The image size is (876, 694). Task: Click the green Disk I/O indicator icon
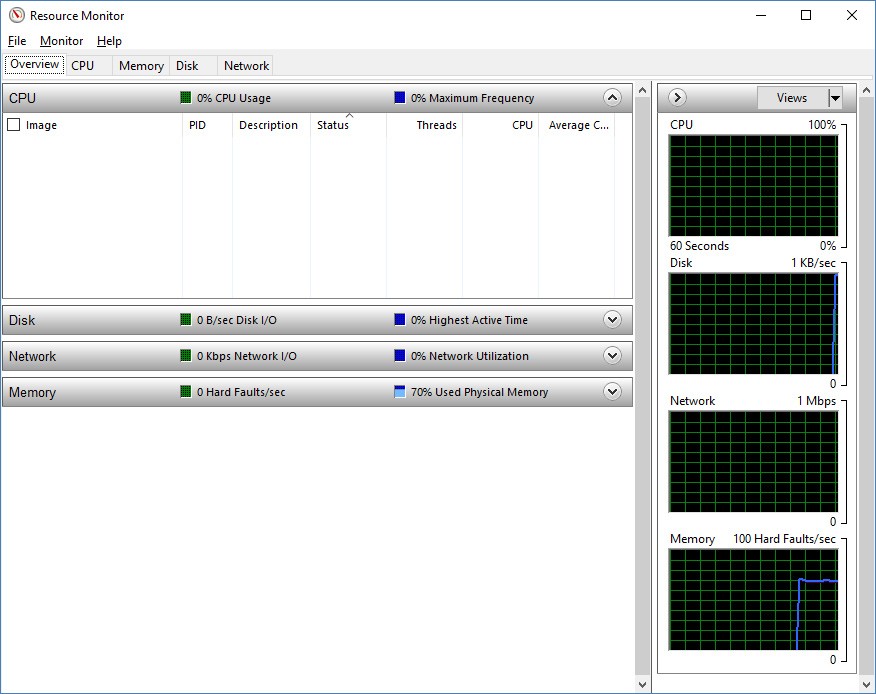pos(186,320)
